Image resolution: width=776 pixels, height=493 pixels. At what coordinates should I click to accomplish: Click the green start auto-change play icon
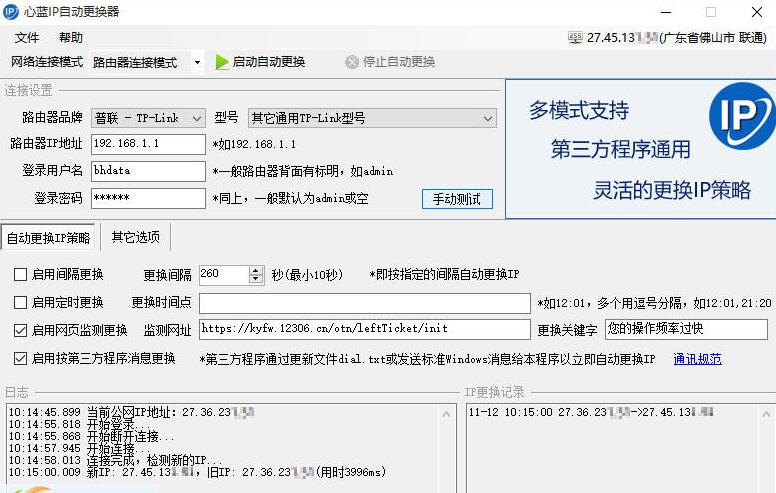(222, 62)
